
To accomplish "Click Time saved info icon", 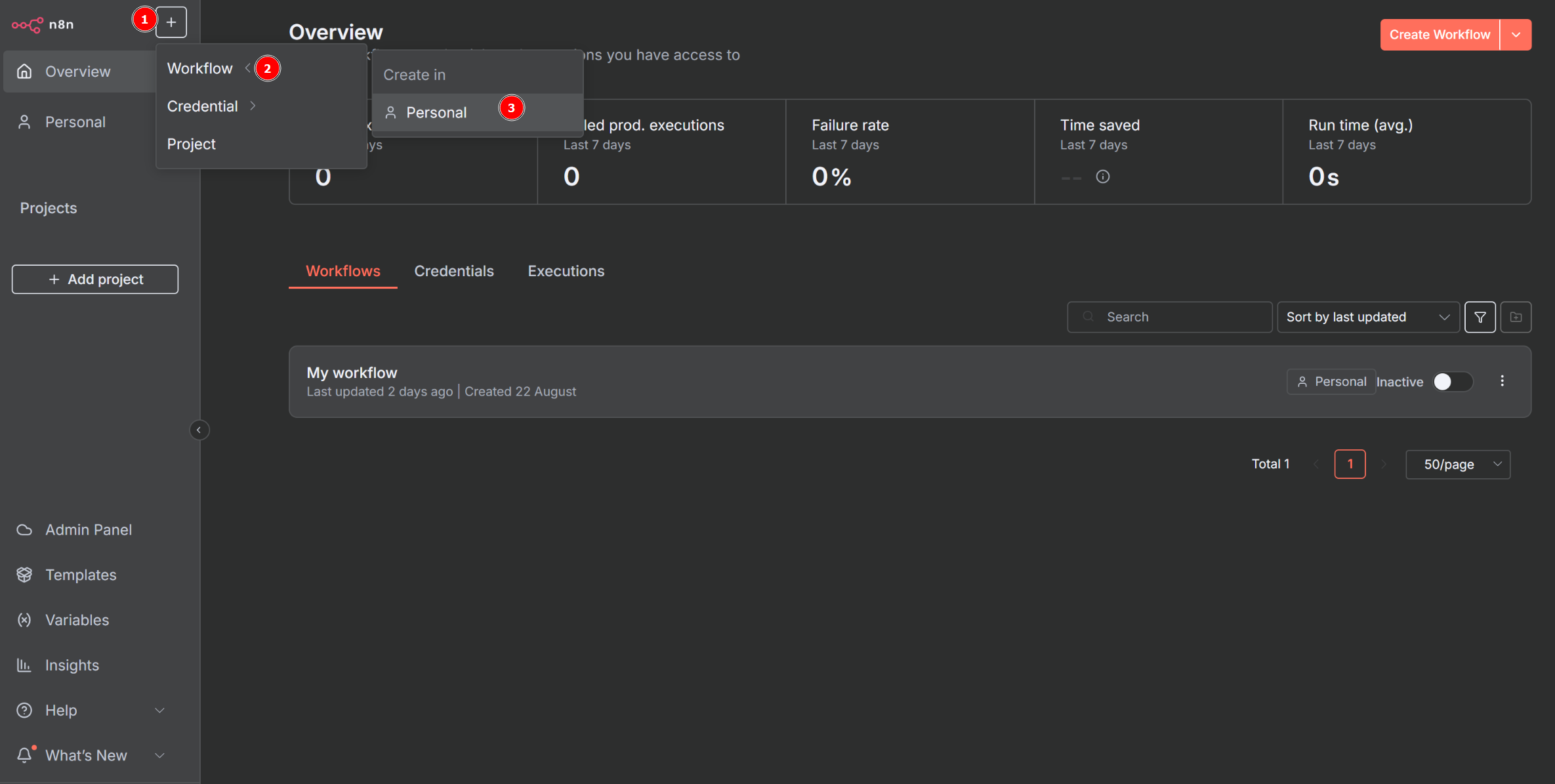I will pyautogui.click(x=1102, y=176).
